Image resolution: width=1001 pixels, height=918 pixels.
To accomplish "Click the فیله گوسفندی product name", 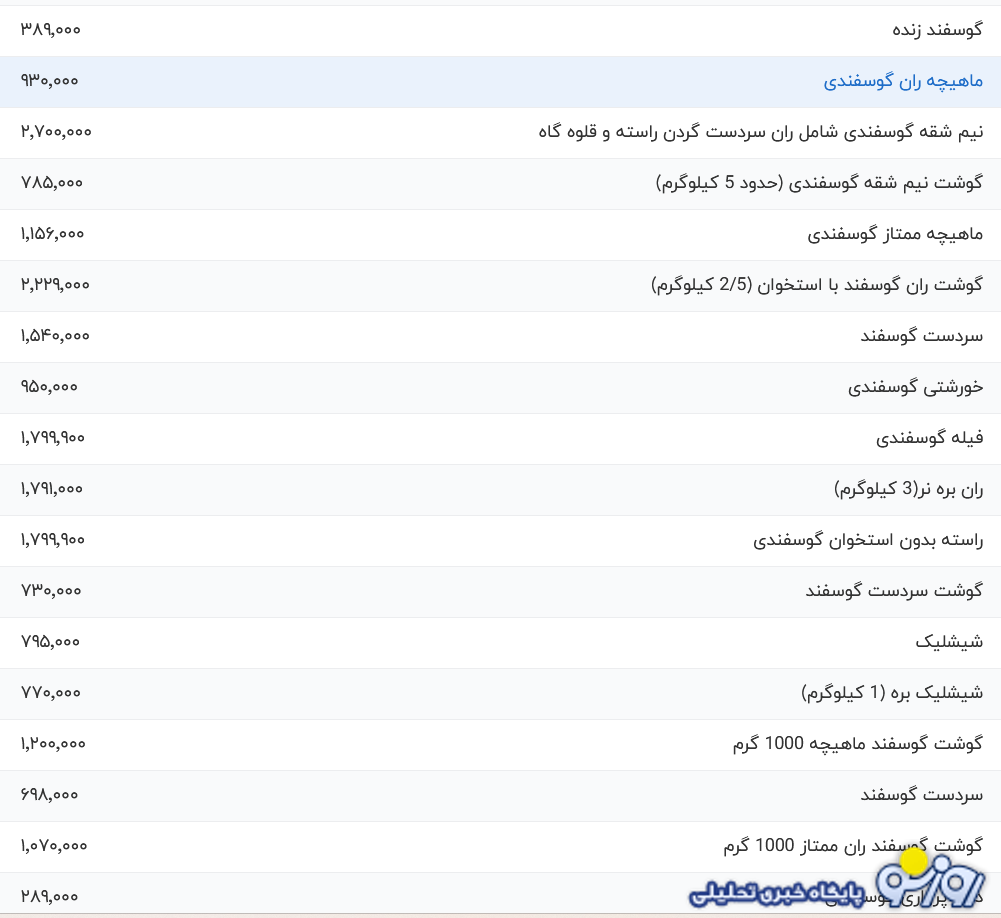I will pos(929,438).
